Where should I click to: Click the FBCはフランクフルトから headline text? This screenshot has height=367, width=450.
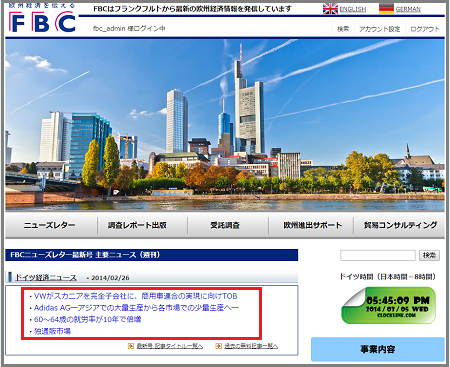point(192,9)
